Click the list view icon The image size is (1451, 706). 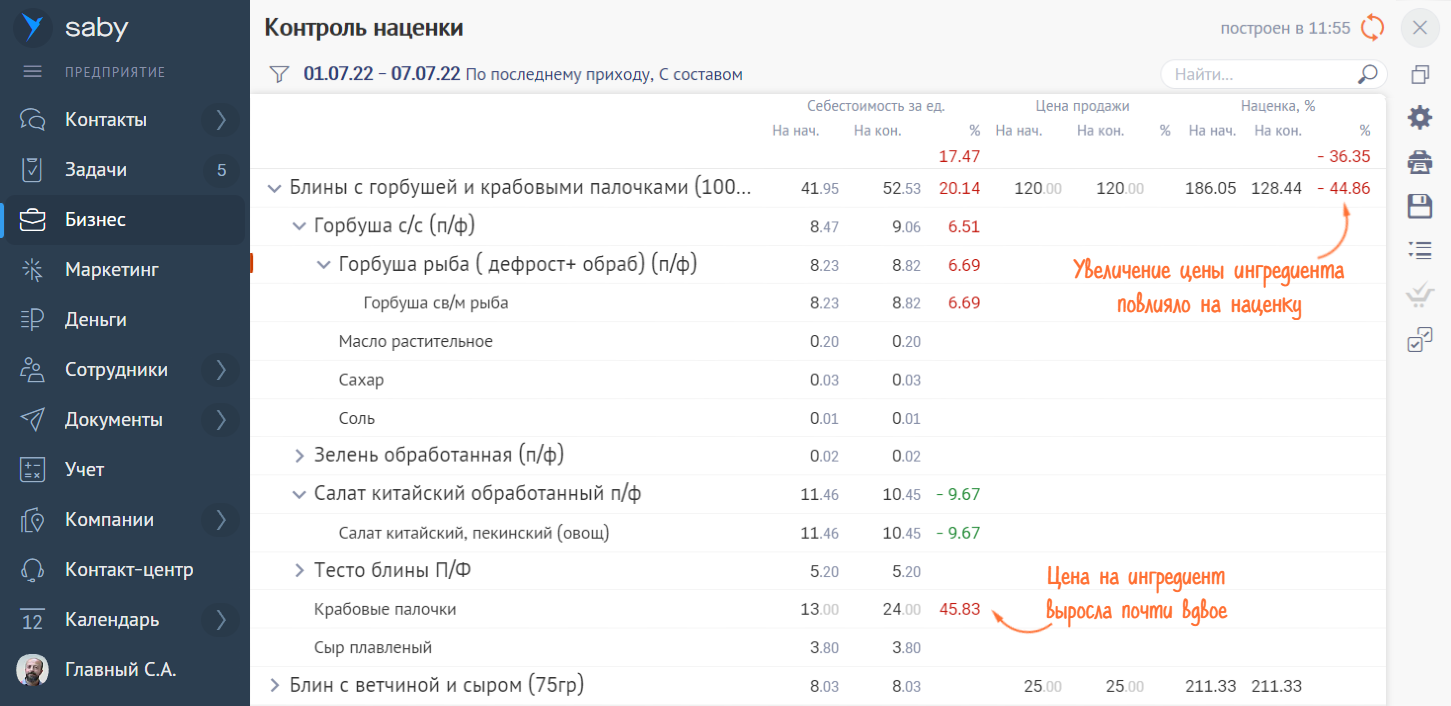click(1420, 250)
